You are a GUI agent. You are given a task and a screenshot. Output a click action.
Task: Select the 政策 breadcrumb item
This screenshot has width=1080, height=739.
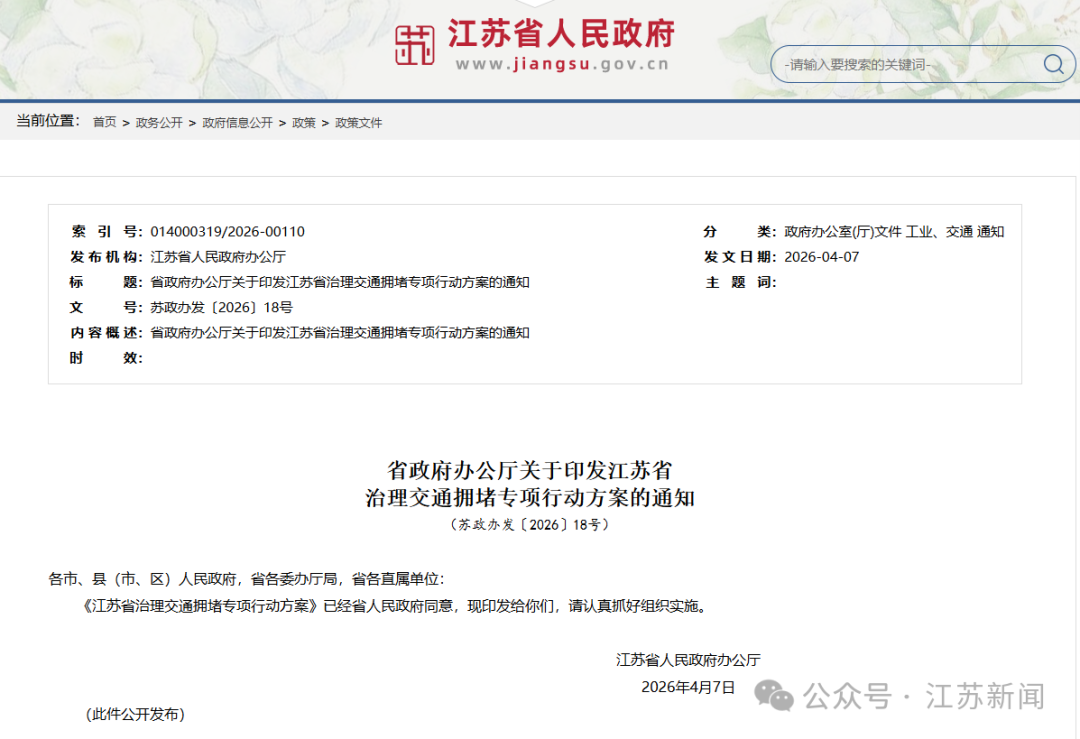click(x=304, y=123)
